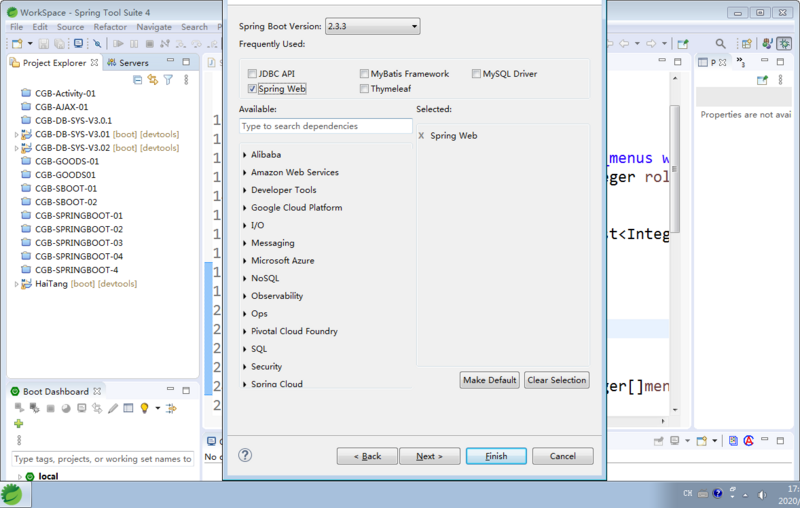
Task: Select the Debug perspective bug icon
Action: (784, 44)
